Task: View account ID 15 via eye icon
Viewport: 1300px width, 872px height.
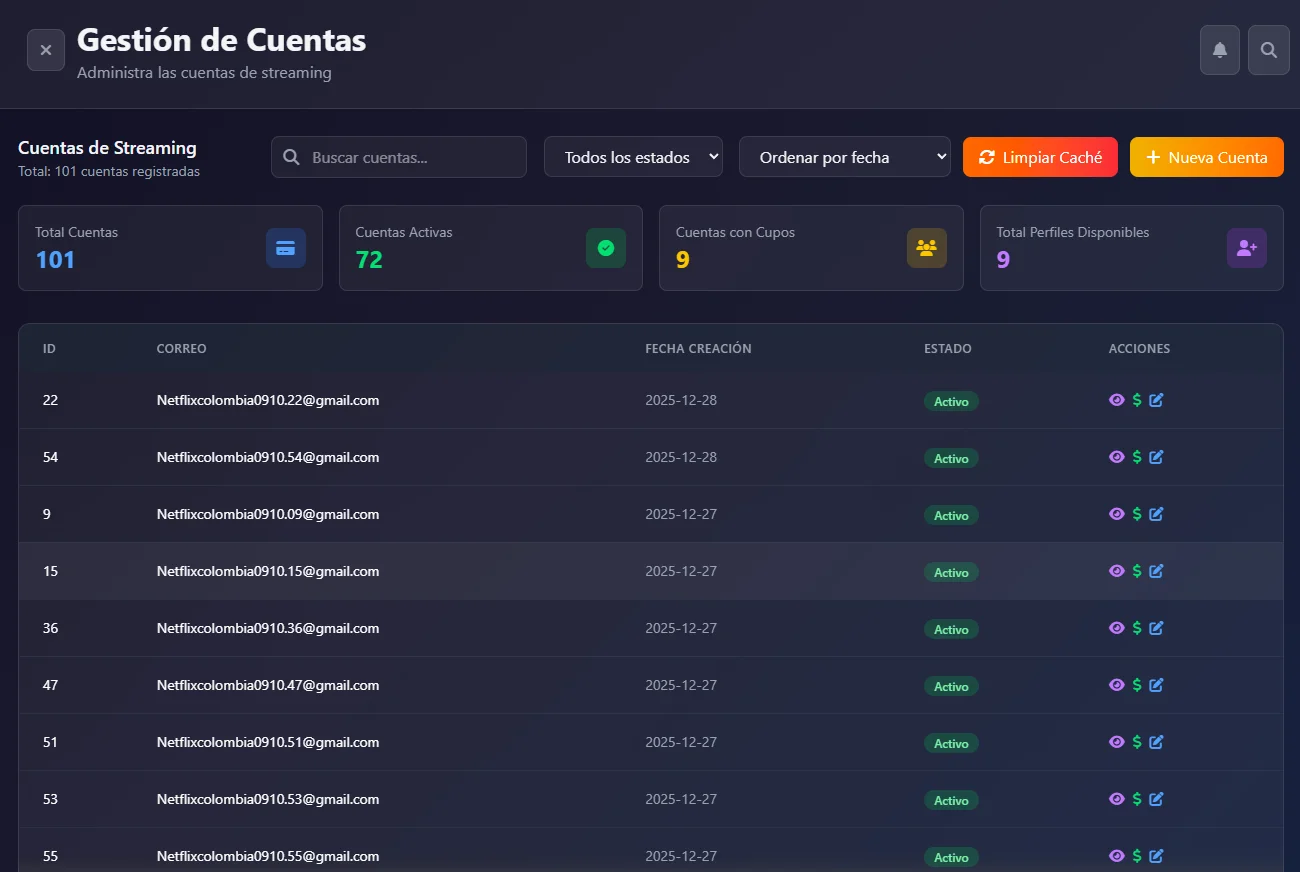Action: point(1117,571)
